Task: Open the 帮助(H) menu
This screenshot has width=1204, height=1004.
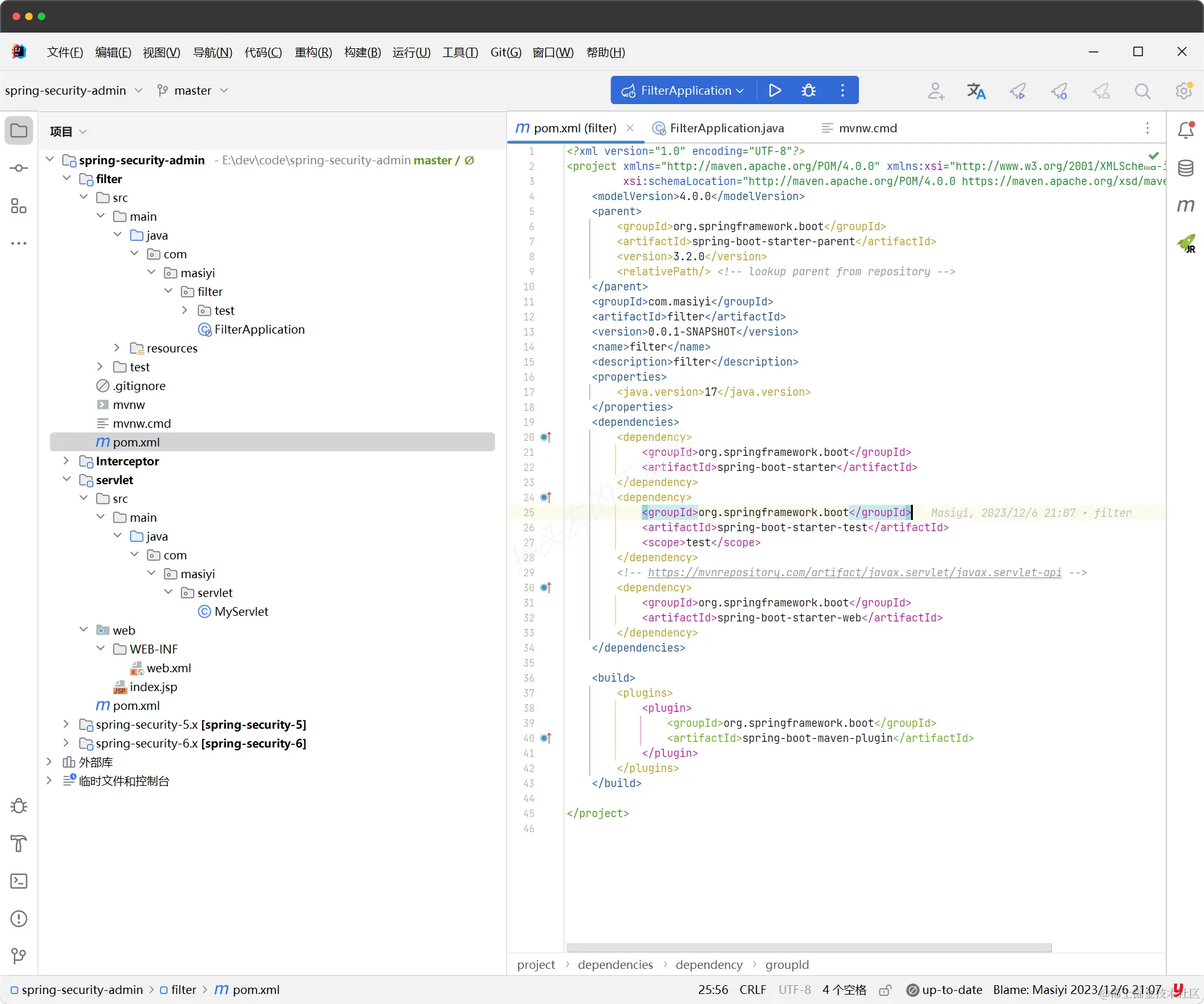Action: click(x=605, y=53)
